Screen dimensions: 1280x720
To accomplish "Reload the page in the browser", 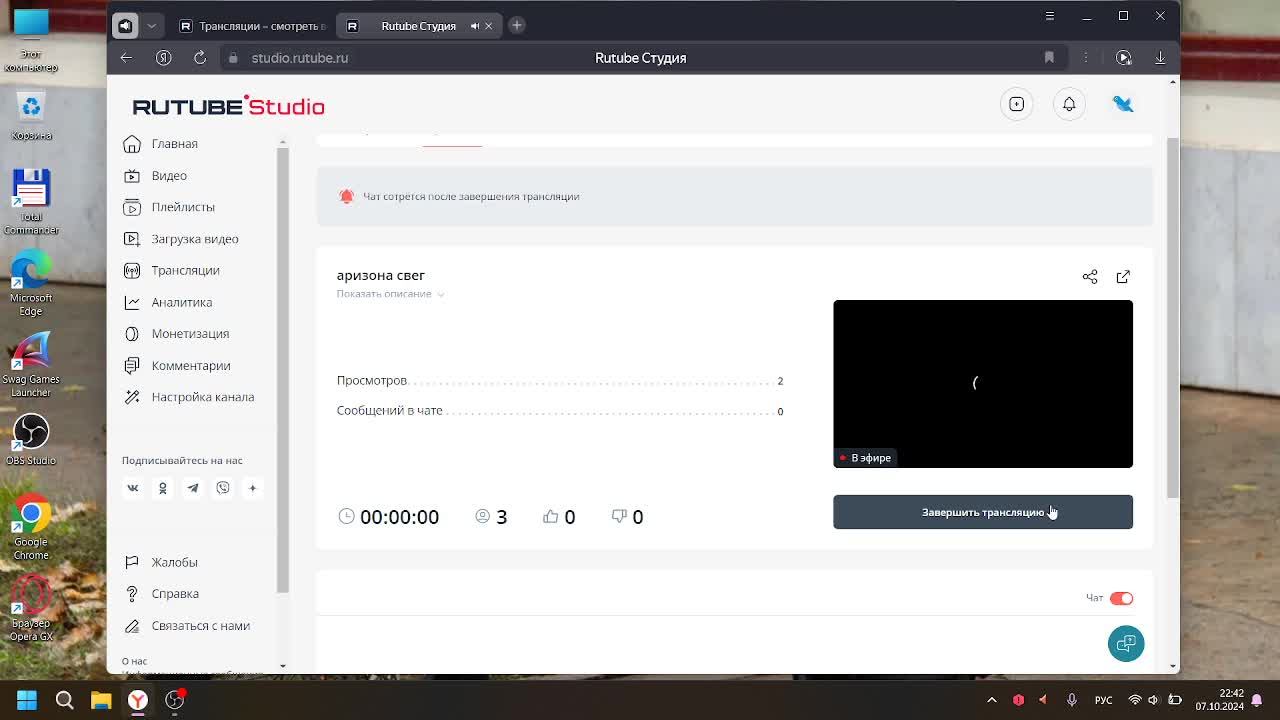I will (200, 58).
